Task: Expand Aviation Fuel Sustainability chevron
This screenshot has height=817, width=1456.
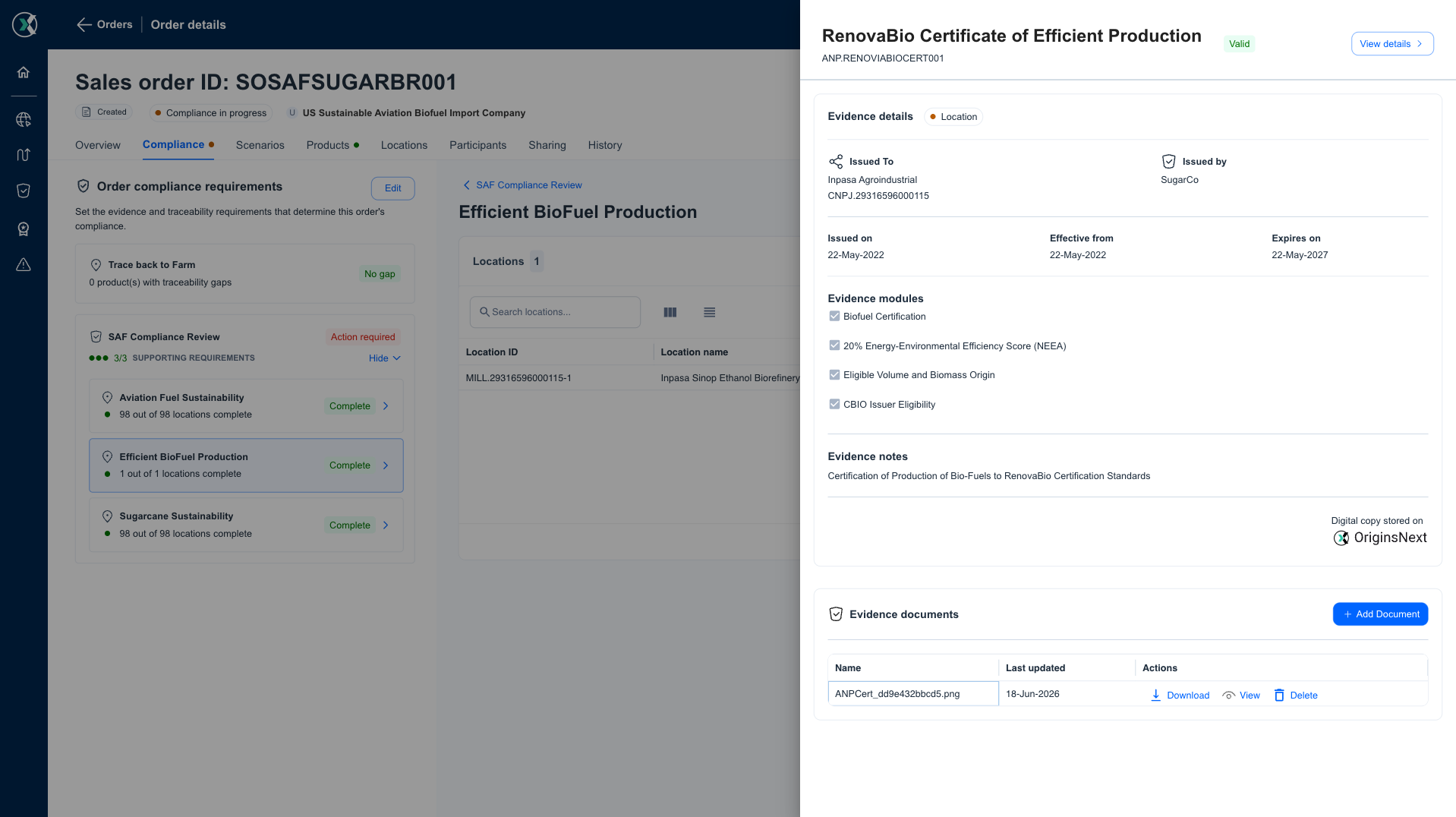Action: (x=386, y=406)
